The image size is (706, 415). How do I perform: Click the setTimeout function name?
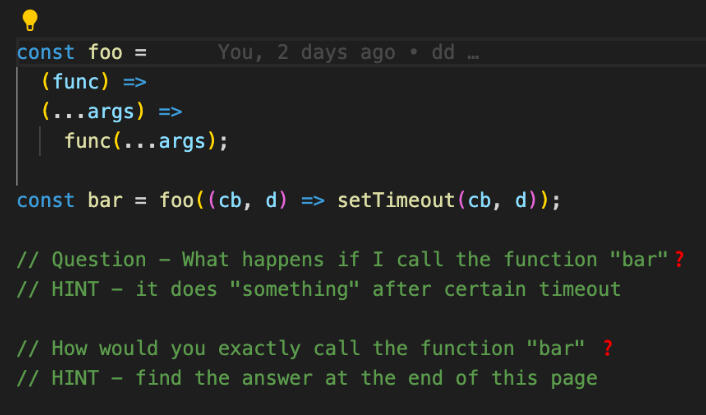coord(396,200)
